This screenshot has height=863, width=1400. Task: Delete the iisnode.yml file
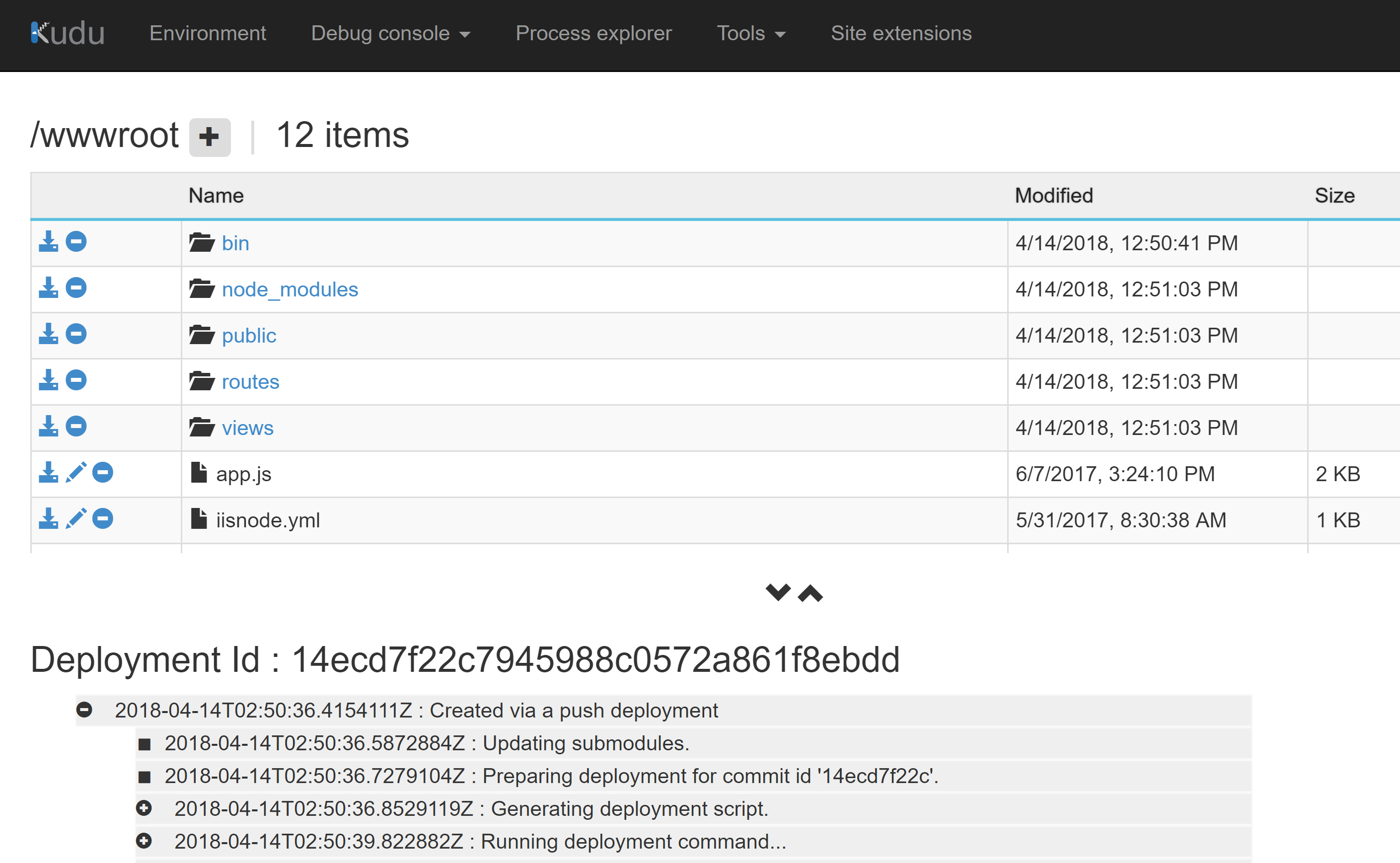(x=103, y=519)
